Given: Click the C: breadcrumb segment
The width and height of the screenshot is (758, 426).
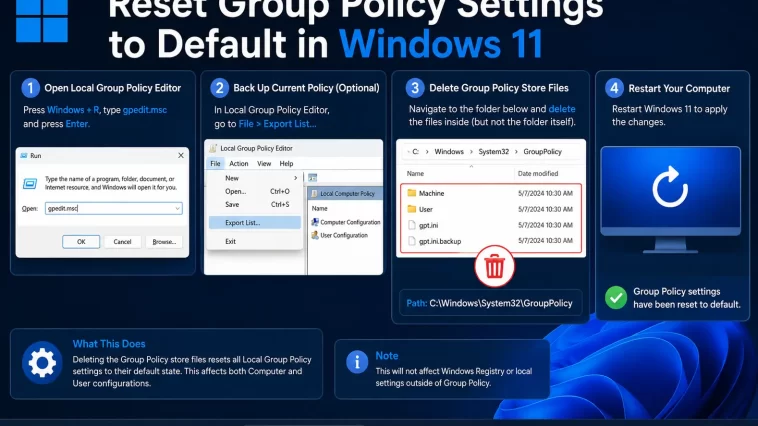Looking at the screenshot, I should click(415, 151).
